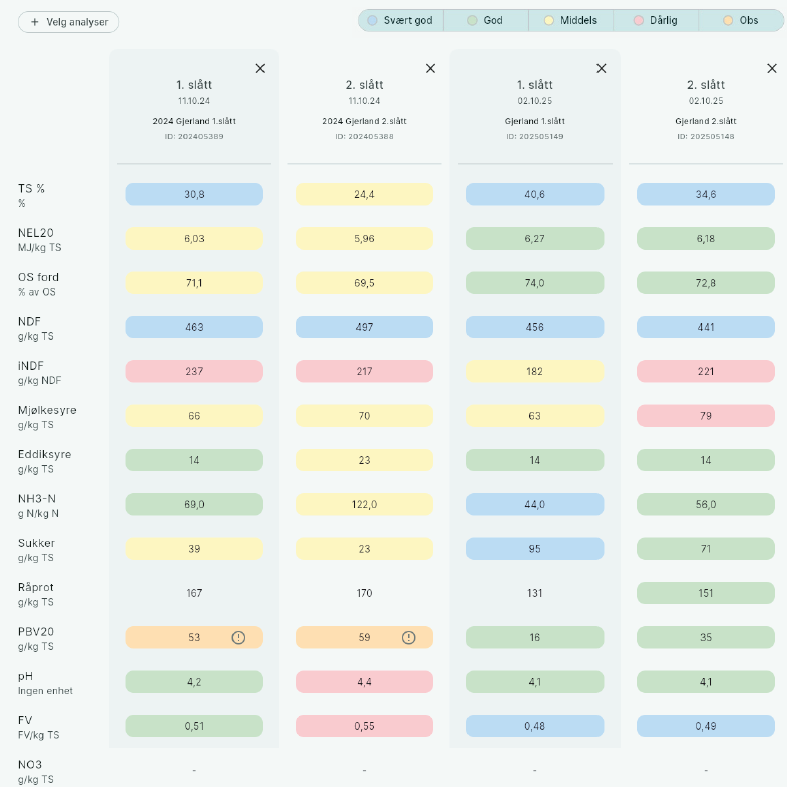This screenshot has width=787, height=787.
Task: Toggle the God legend filter
Action: click(x=486, y=20)
